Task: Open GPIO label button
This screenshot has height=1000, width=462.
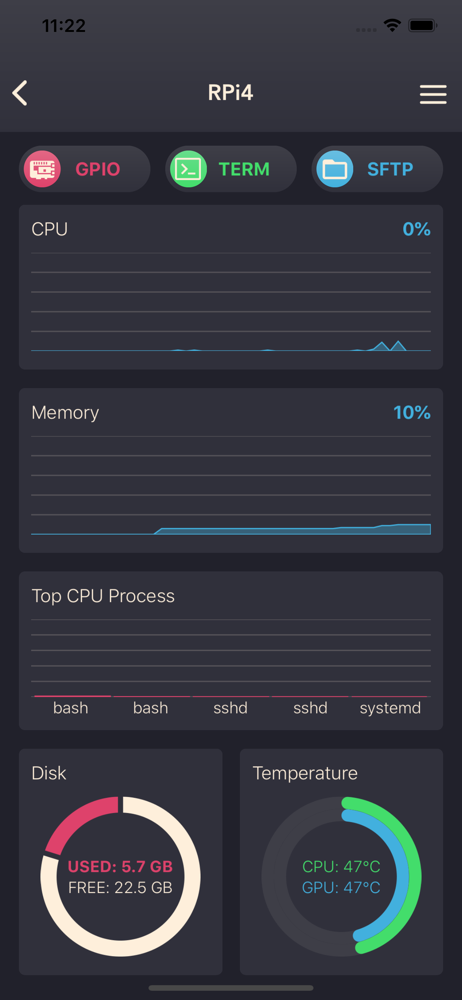Action: click(98, 169)
